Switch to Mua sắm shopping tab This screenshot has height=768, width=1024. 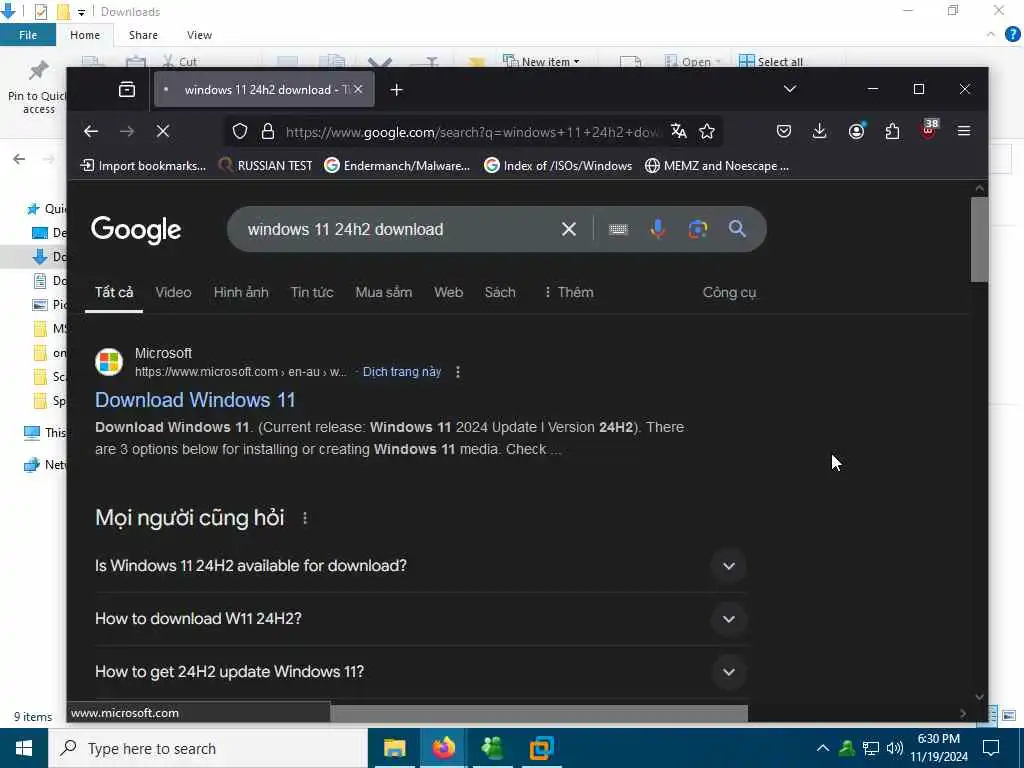pos(383,293)
